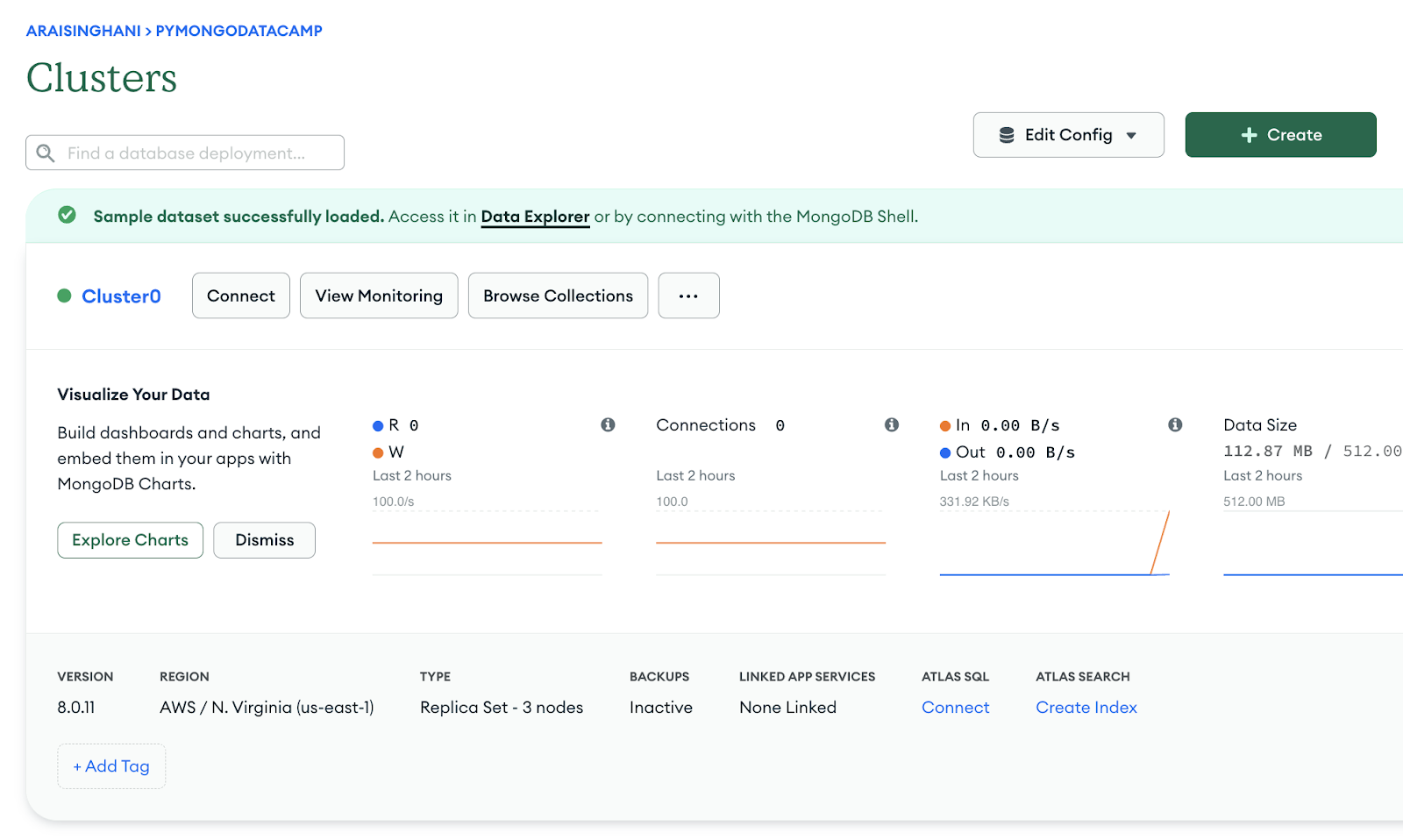Click the Connections chart
1403x840 pixels.
tap(771, 542)
